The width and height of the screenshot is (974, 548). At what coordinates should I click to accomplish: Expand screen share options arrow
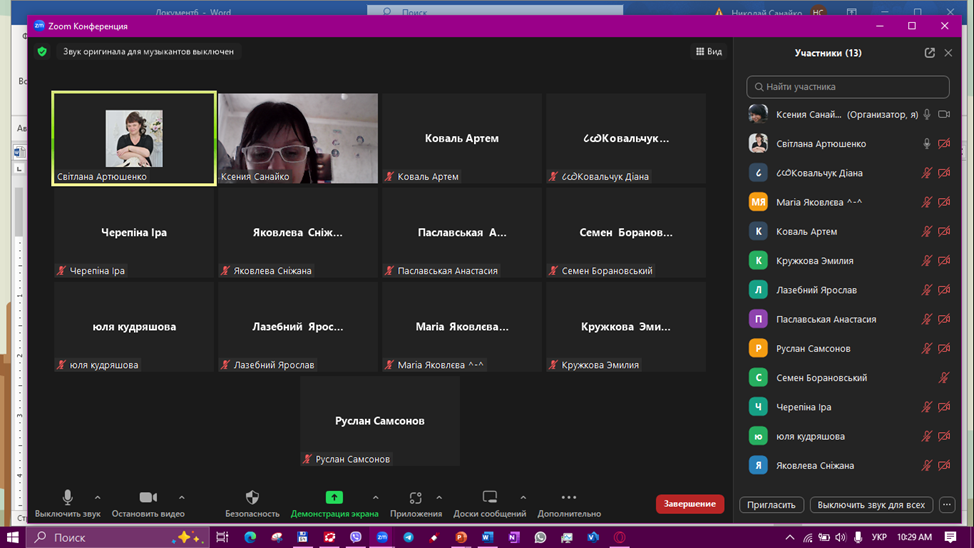pyautogui.click(x=376, y=498)
